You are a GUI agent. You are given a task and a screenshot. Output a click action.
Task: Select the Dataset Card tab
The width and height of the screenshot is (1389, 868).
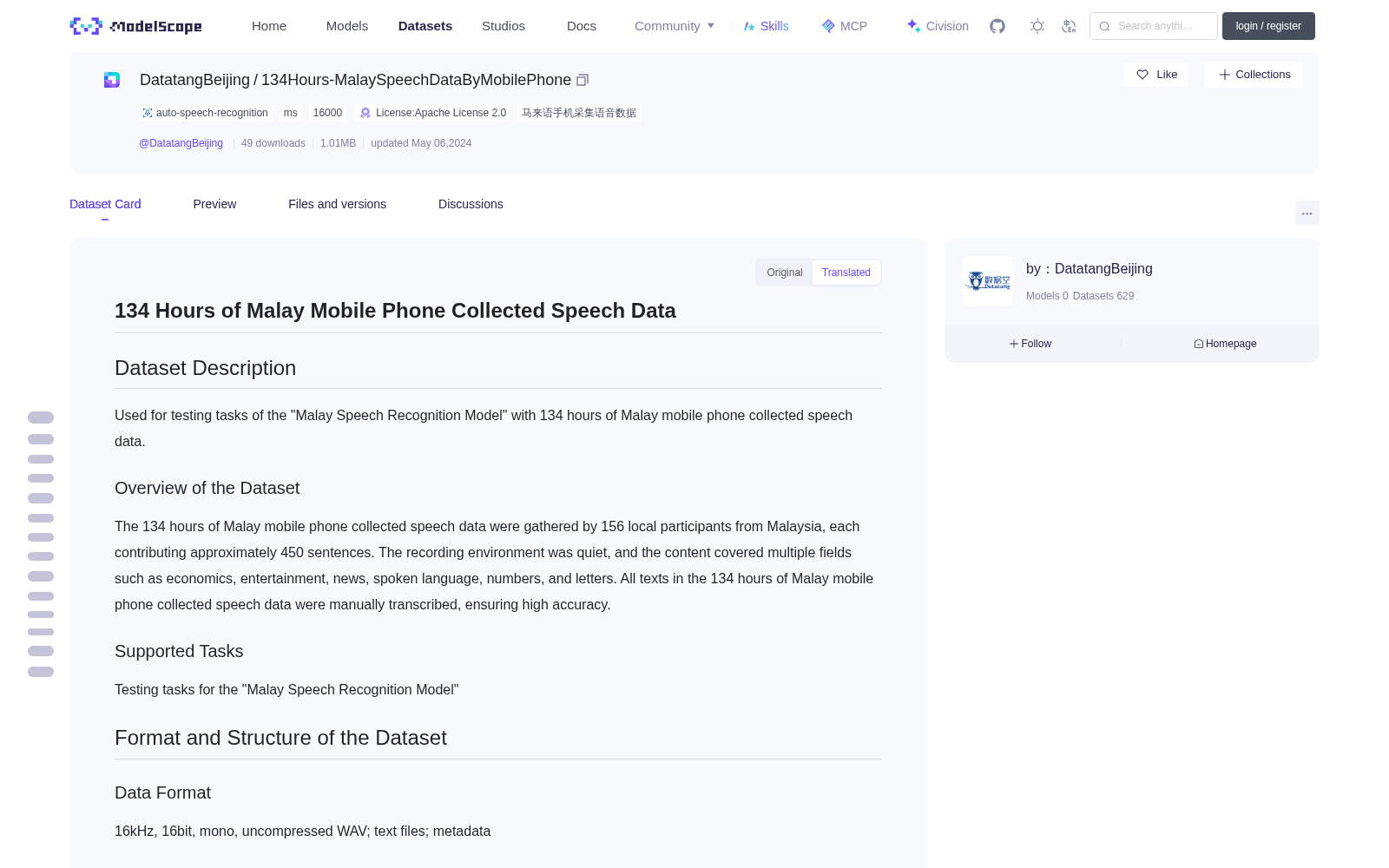[x=105, y=204]
